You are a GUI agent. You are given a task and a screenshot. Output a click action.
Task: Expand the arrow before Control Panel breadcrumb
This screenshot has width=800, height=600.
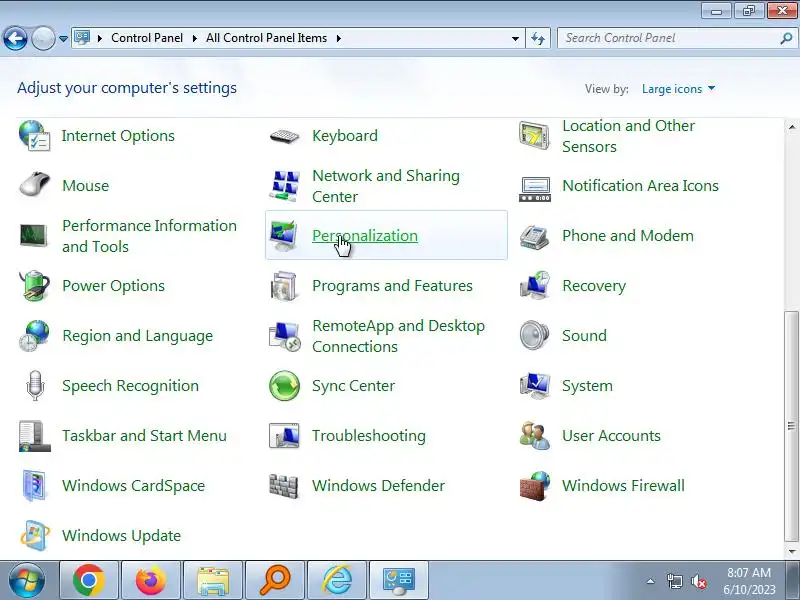tap(100, 38)
